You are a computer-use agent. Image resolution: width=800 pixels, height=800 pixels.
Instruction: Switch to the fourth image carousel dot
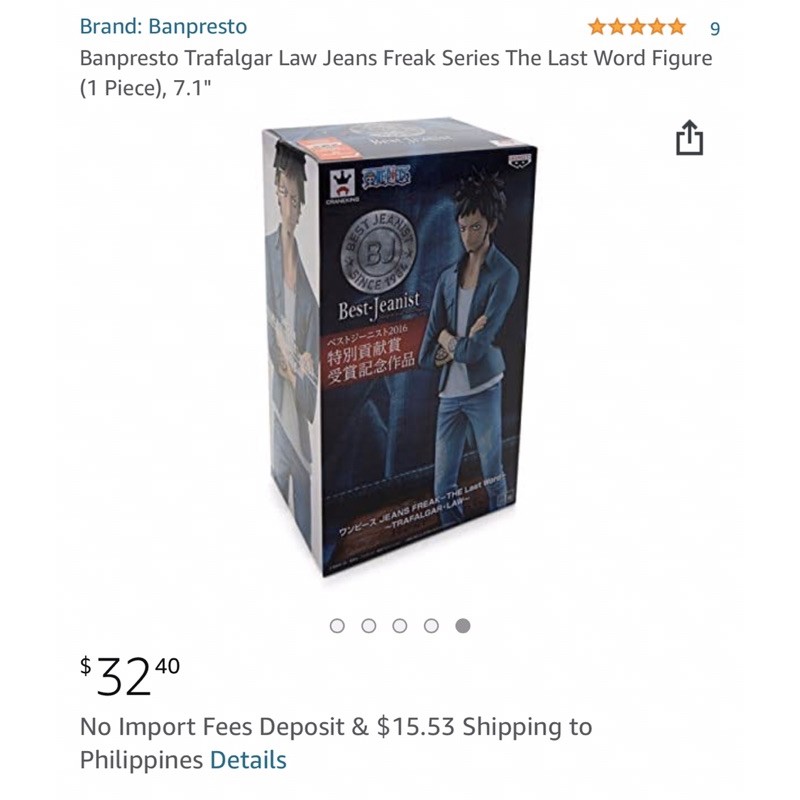(x=431, y=626)
